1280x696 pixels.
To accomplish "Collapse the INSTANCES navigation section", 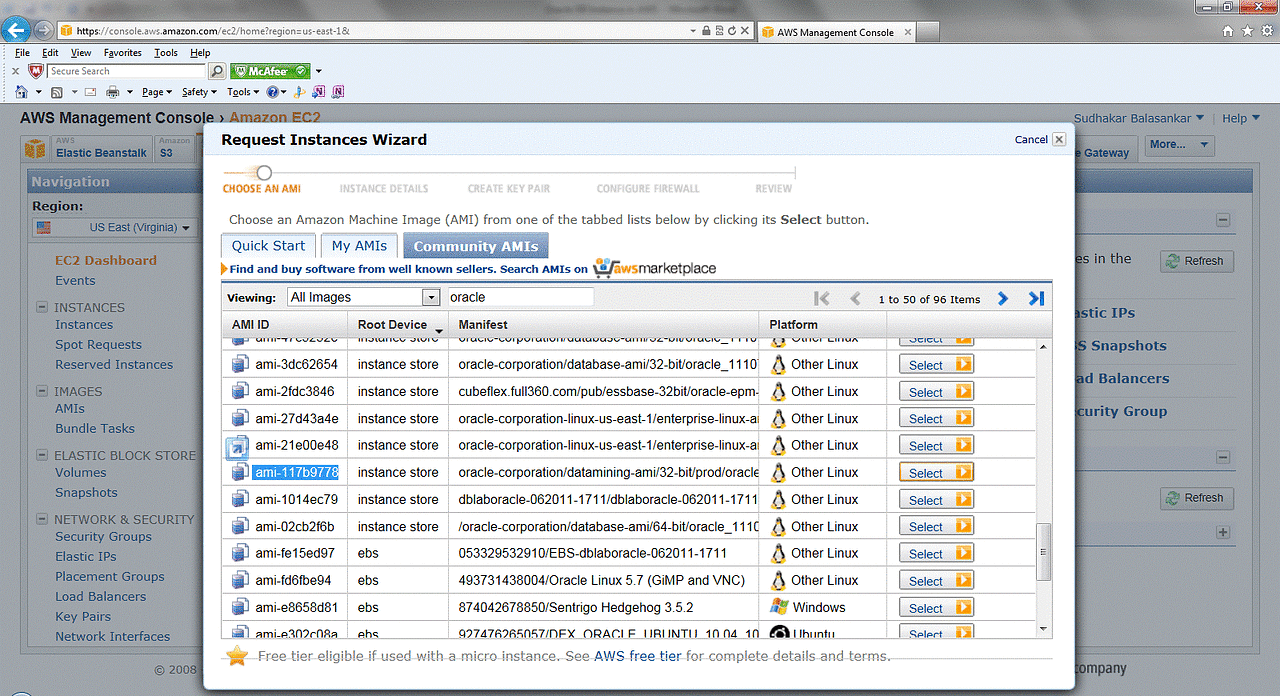I will [42, 308].
